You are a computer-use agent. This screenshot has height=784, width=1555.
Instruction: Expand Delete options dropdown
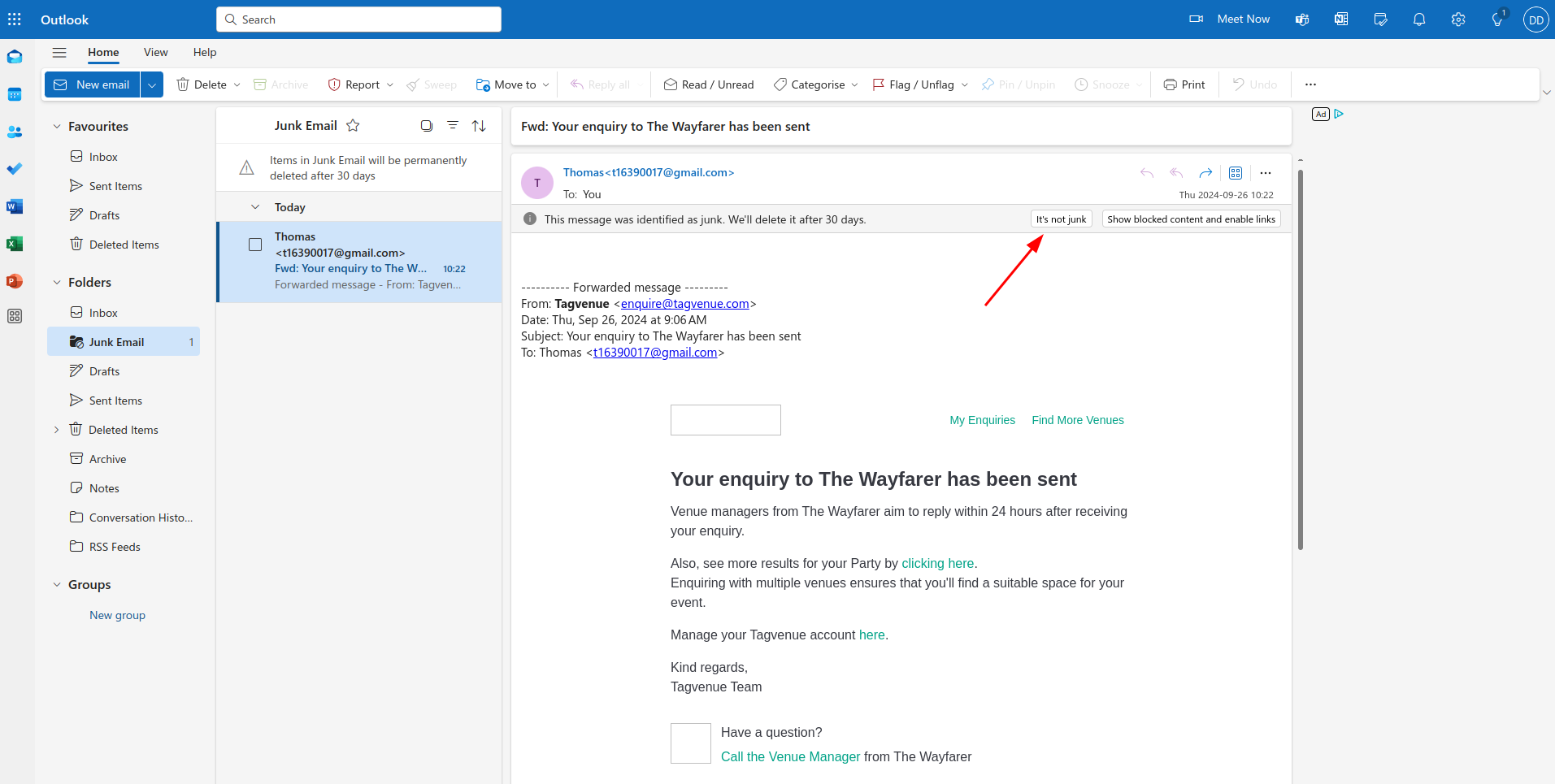(x=237, y=84)
